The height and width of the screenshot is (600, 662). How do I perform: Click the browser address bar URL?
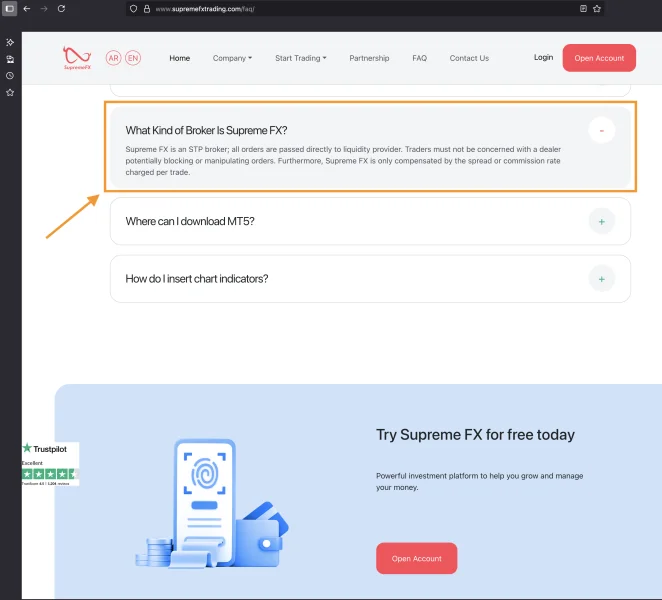pos(205,9)
